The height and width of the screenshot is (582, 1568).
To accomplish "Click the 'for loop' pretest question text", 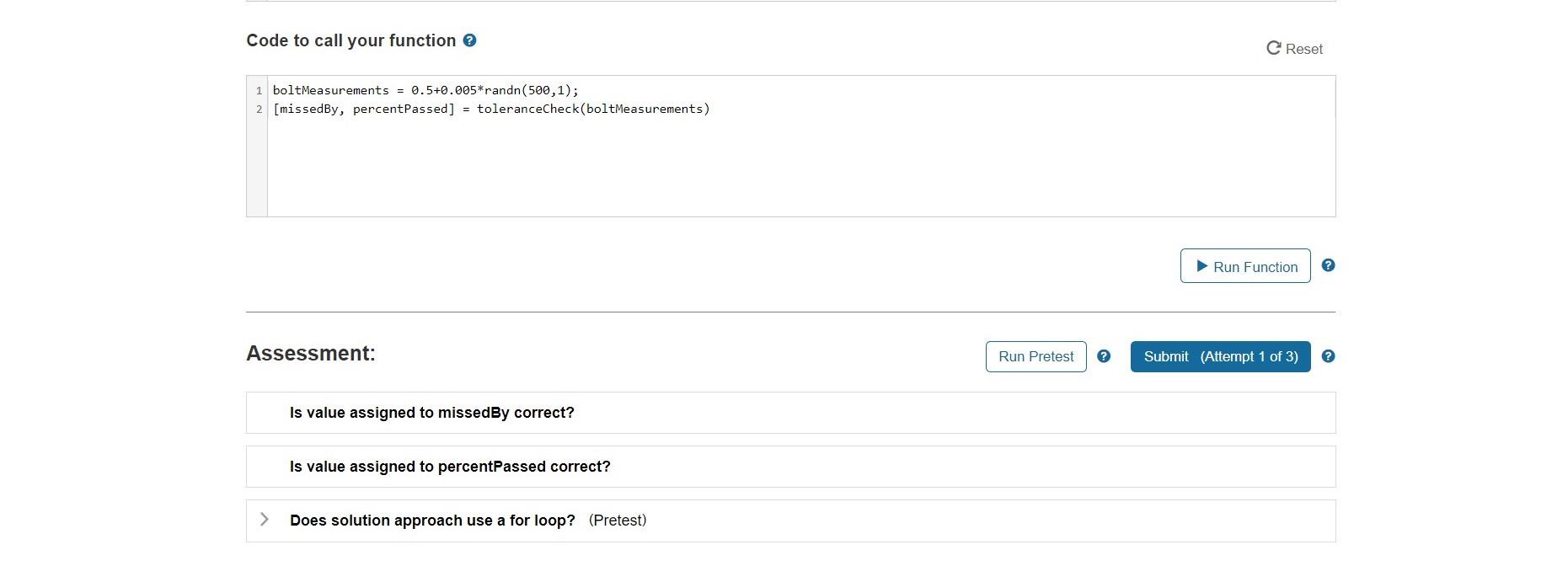I will (x=432, y=521).
